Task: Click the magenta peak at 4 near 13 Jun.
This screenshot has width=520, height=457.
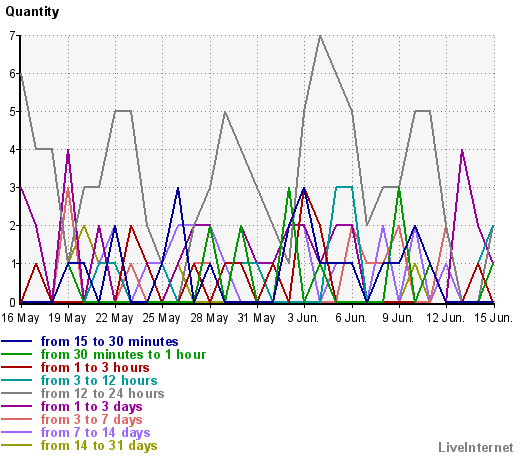Action: 462,150
